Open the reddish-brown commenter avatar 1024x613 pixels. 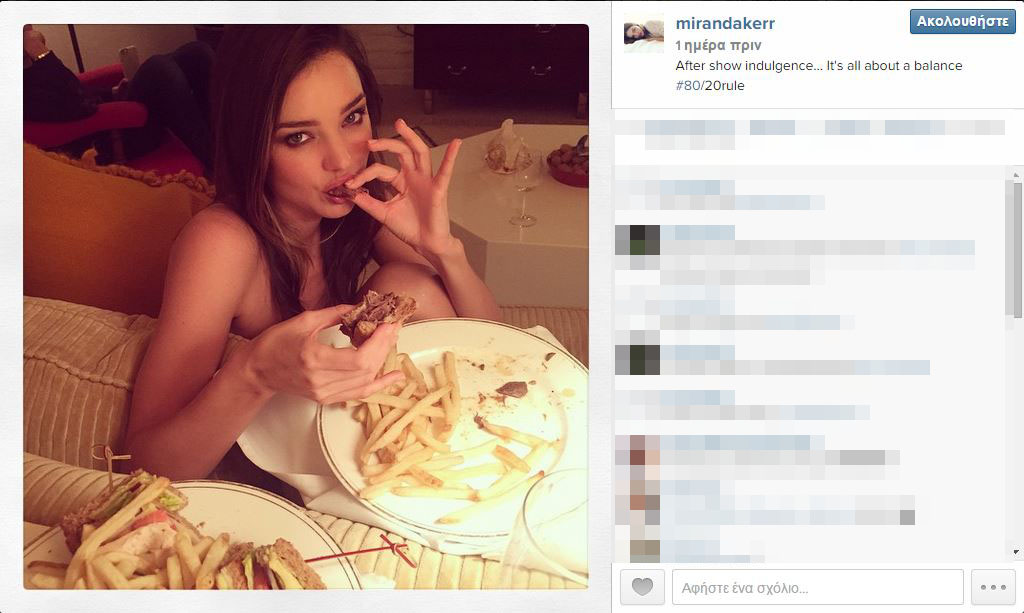point(637,450)
